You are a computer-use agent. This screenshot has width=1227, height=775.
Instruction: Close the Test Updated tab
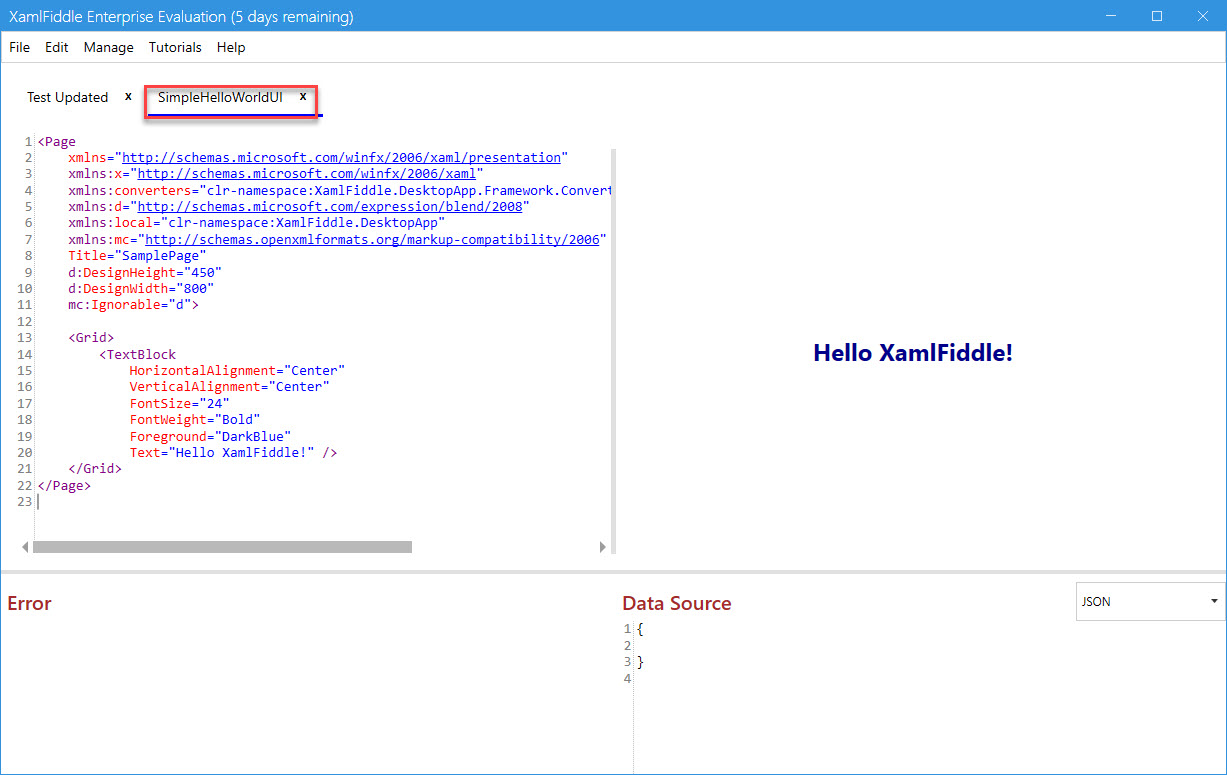coord(128,97)
